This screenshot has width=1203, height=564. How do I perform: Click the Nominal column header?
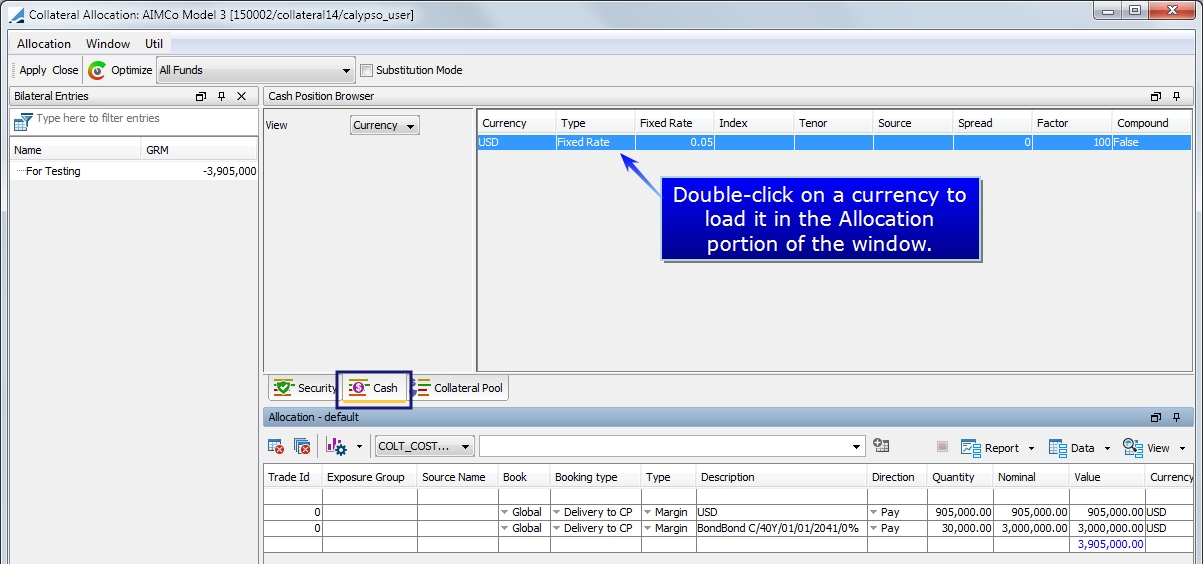(1033, 477)
